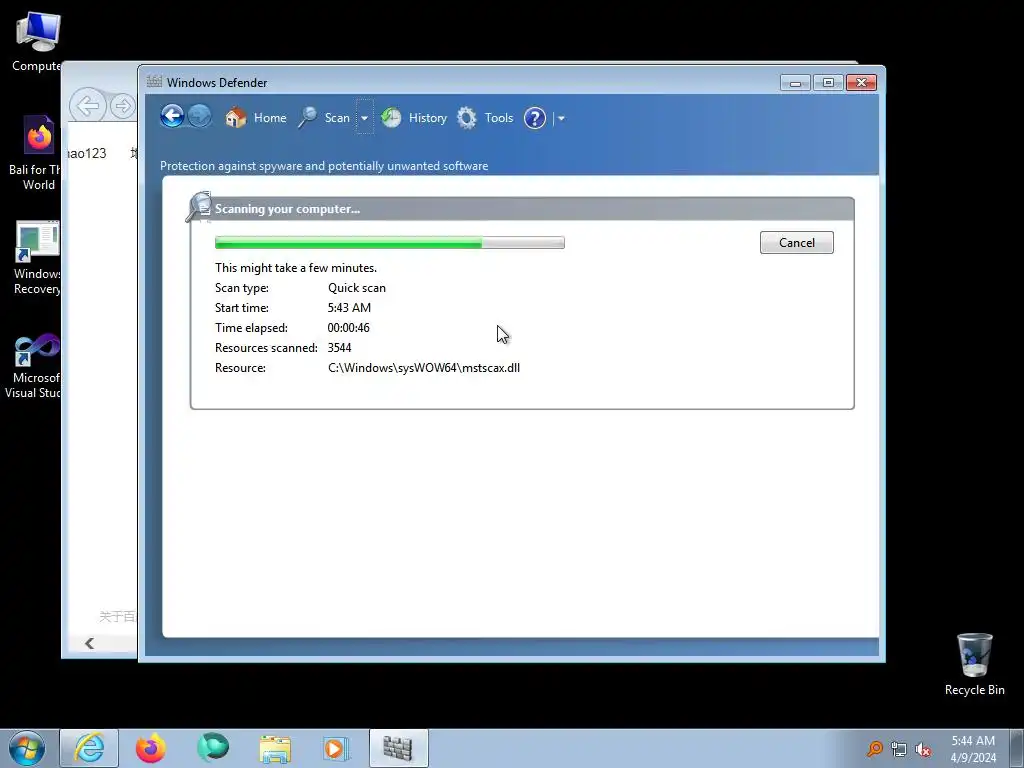Click the Tools gear icon
This screenshot has height=768, width=1024.
pos(467,118)
